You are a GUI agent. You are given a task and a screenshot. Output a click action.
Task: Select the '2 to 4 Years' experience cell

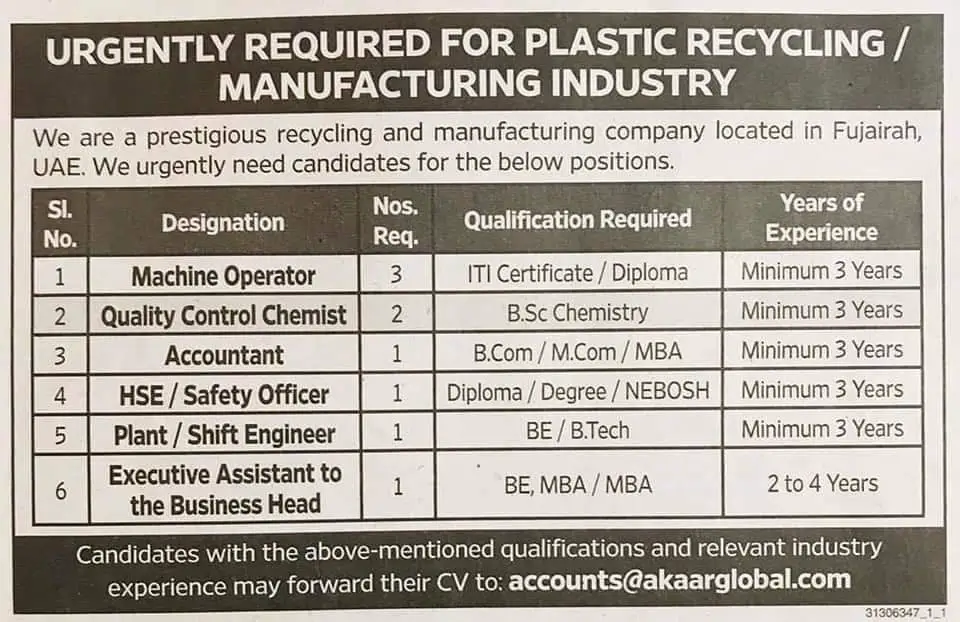(822, 484)
